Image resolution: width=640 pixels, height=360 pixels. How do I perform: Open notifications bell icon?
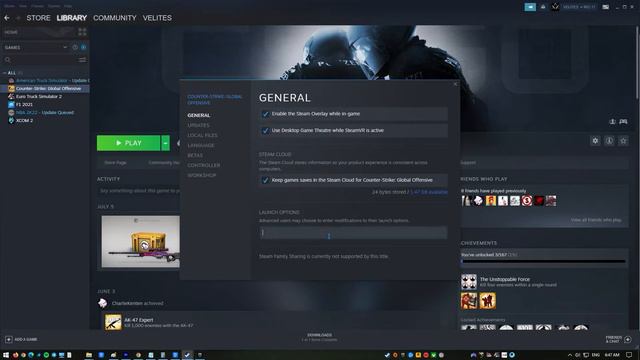pyautogui.click(x=543, y=7)
